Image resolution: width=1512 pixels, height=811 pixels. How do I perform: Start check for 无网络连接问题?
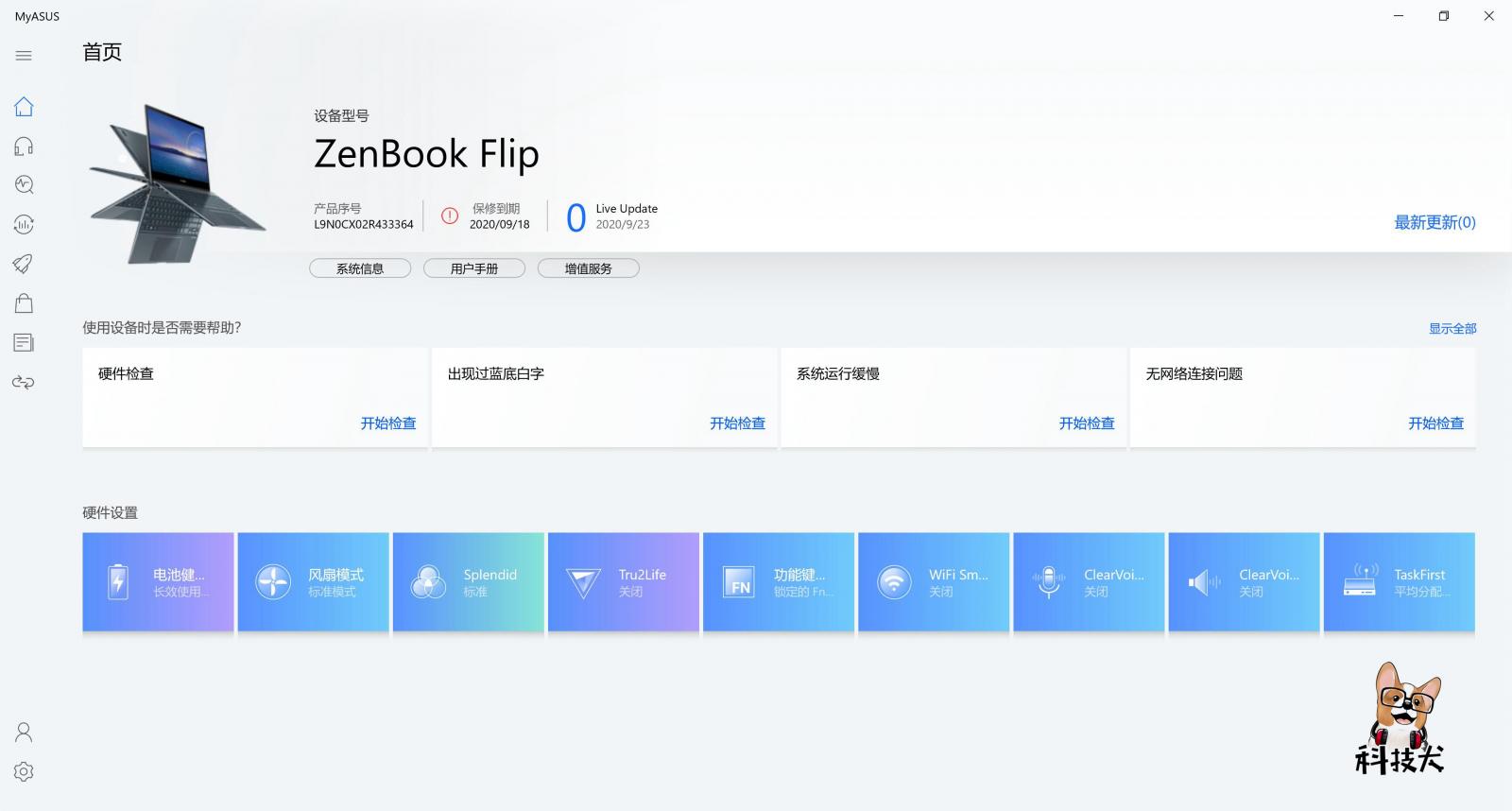click(x=1436, y=423)
